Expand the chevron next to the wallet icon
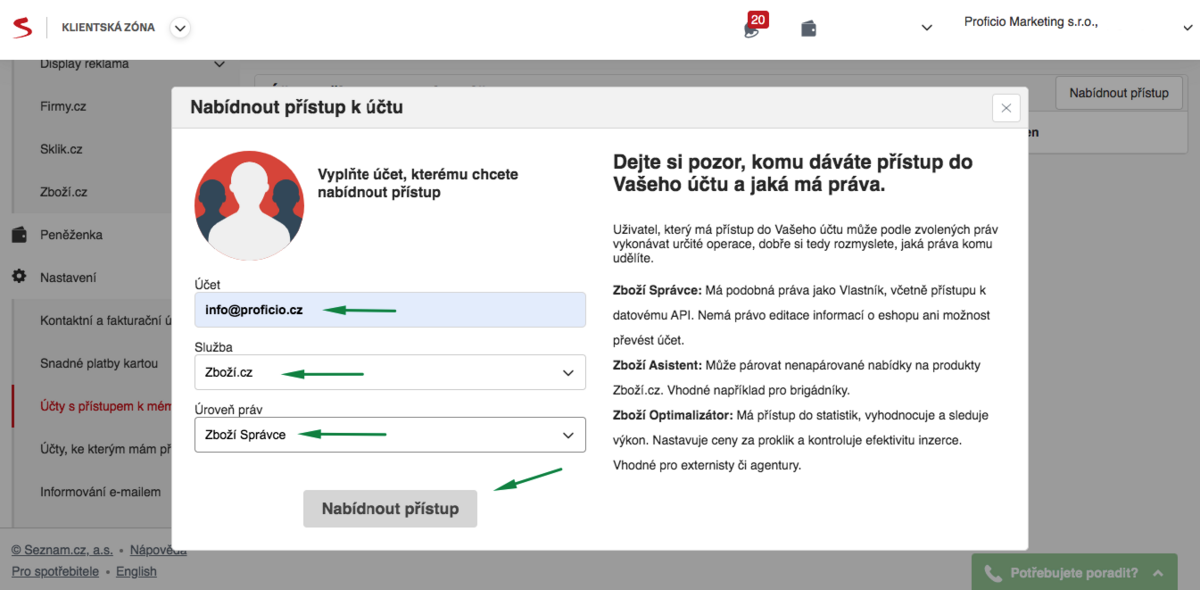The image size is (1200, 590). [x=926, y=28]
